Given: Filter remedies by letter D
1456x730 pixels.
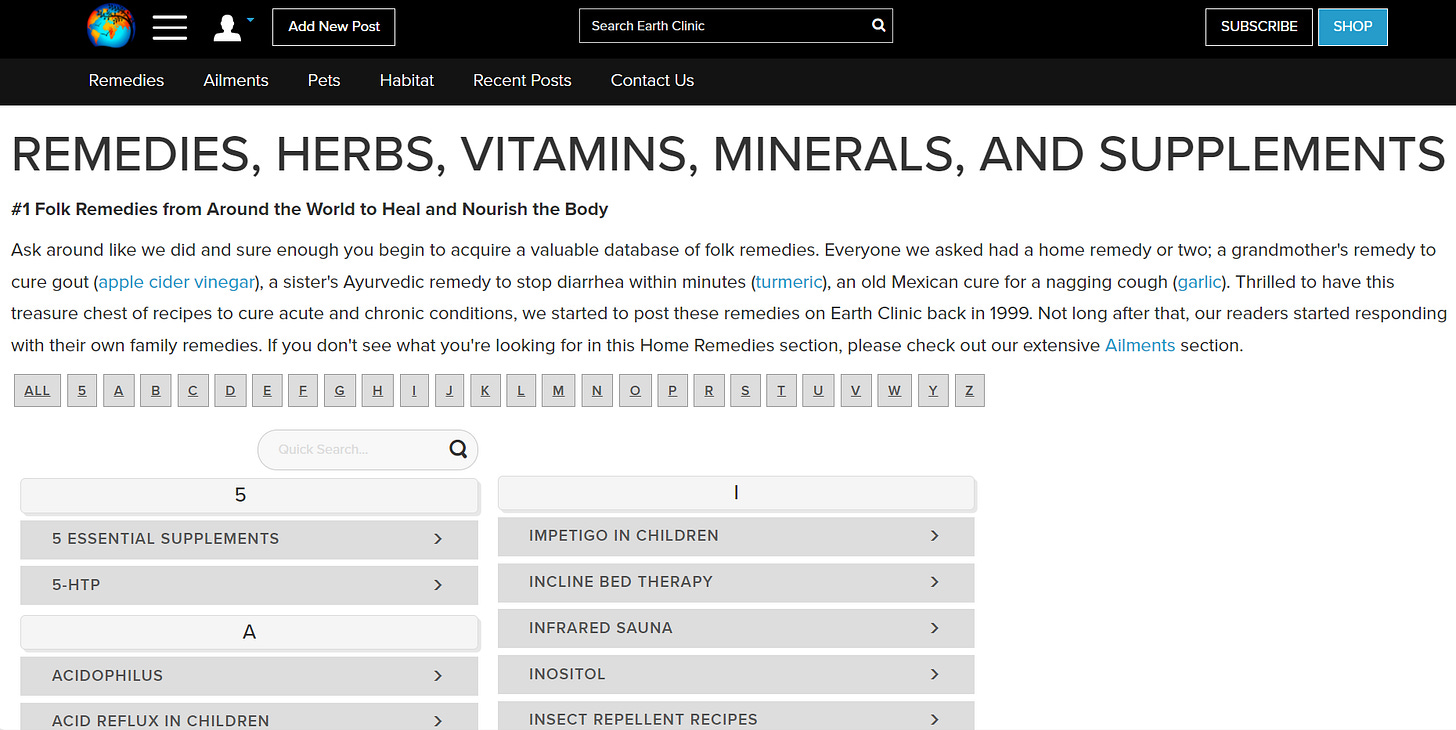Looking at the screenshot, I should click(230, 391).
